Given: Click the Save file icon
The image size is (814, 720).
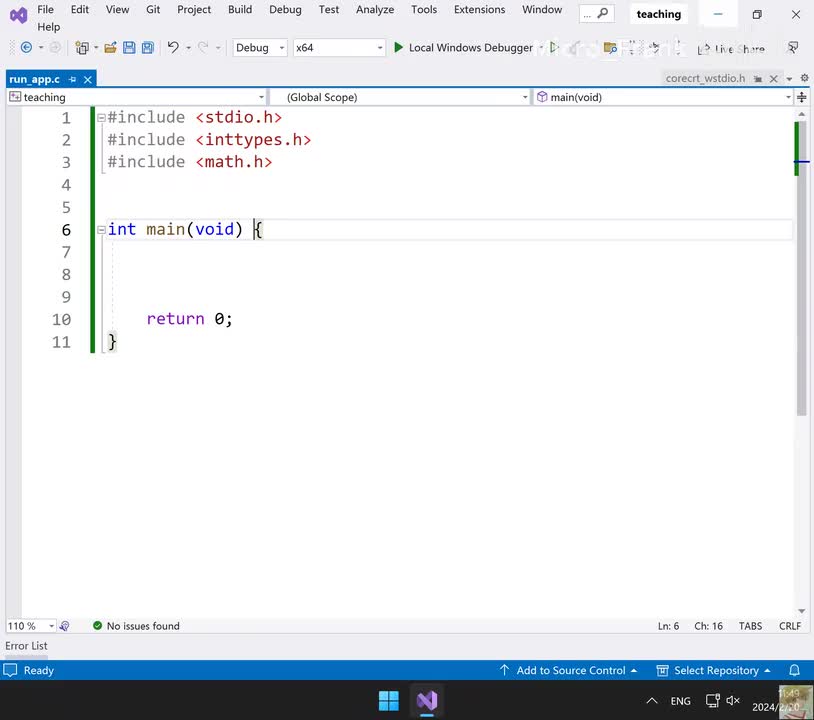Looking at the screenshot, I should click(x=129, y=48).
